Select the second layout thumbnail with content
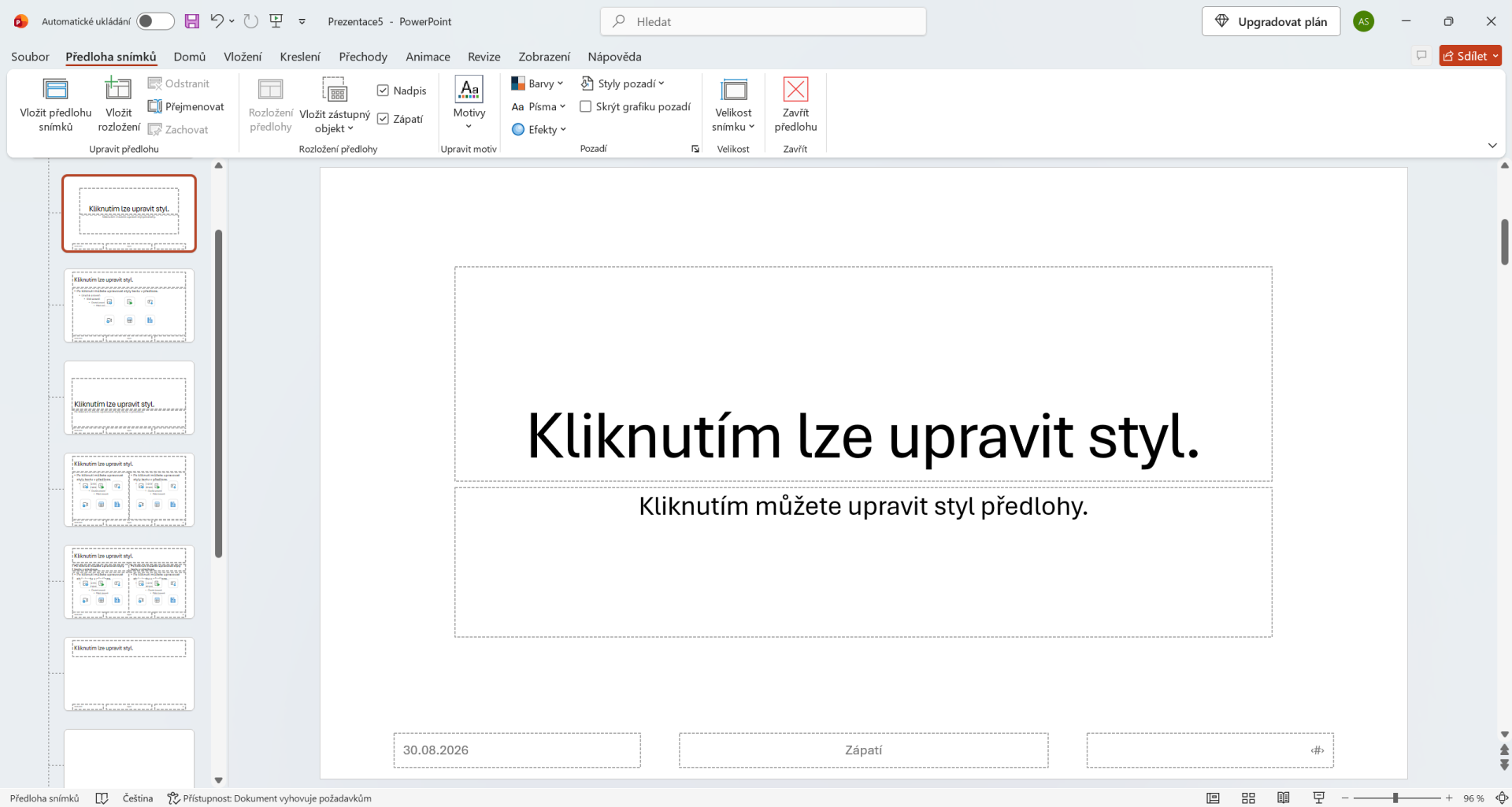This screenshot has height=807, width=1512. point(129,305)
